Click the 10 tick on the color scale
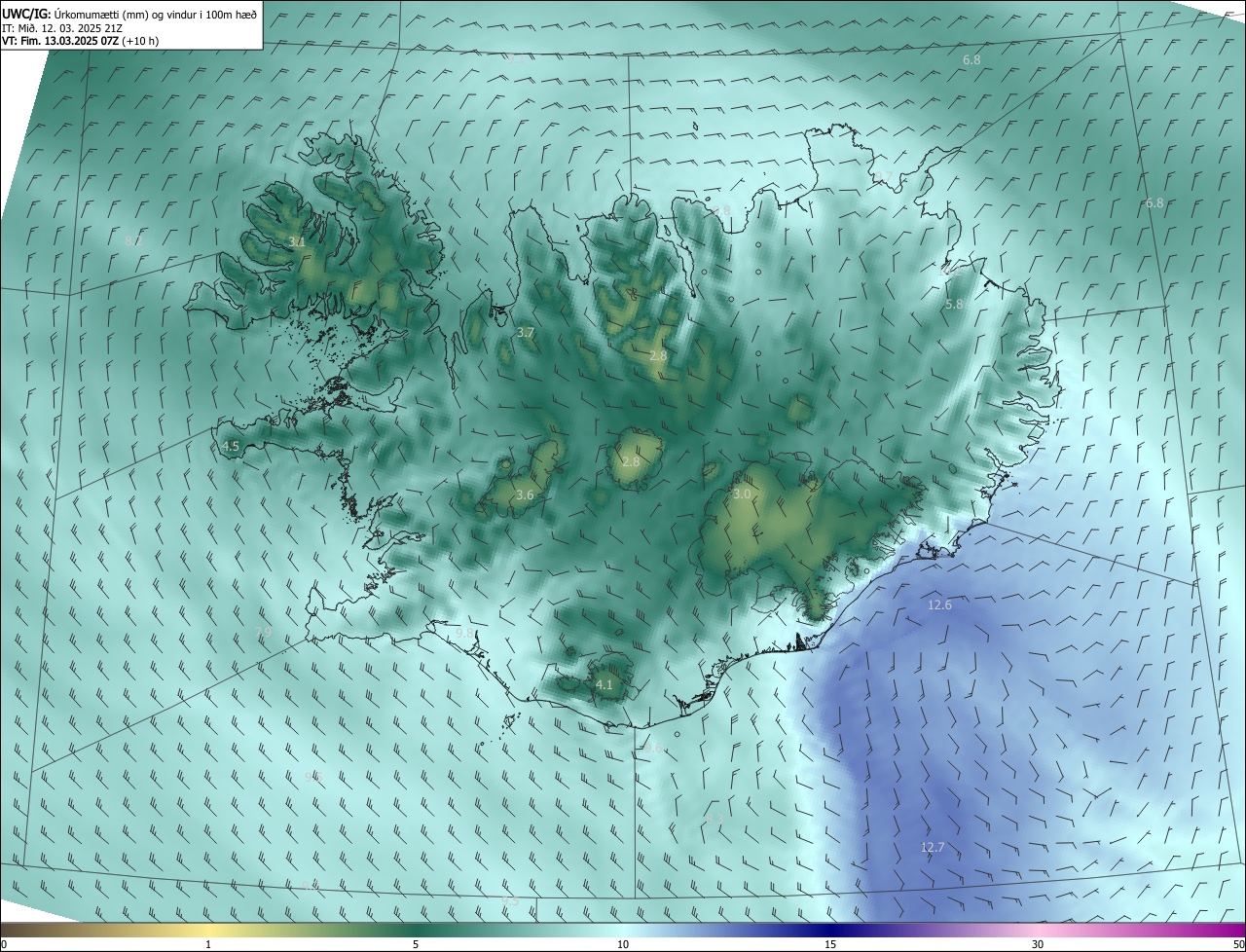Image resolution: width=1246 pixels, height=952 pixels. pos(623,944)
